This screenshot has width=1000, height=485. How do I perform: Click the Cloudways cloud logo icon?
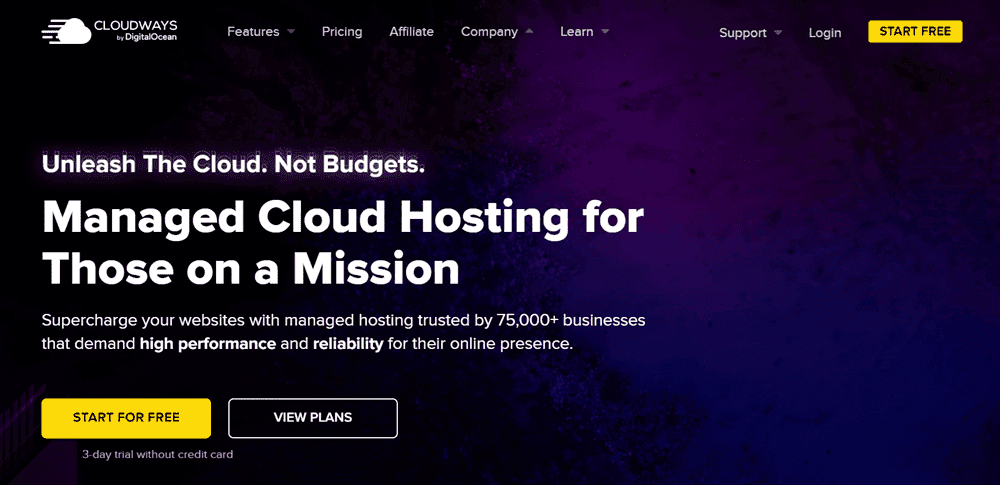click(x=66, y=31)
